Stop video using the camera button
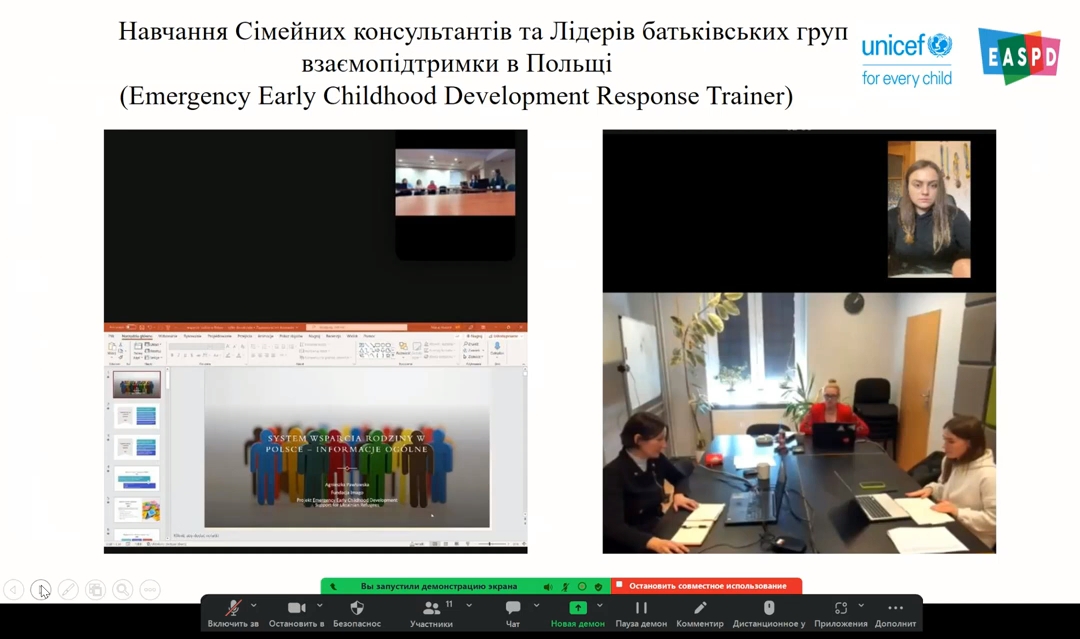This screenshot has height=639, width=1080. click(296, 609)
